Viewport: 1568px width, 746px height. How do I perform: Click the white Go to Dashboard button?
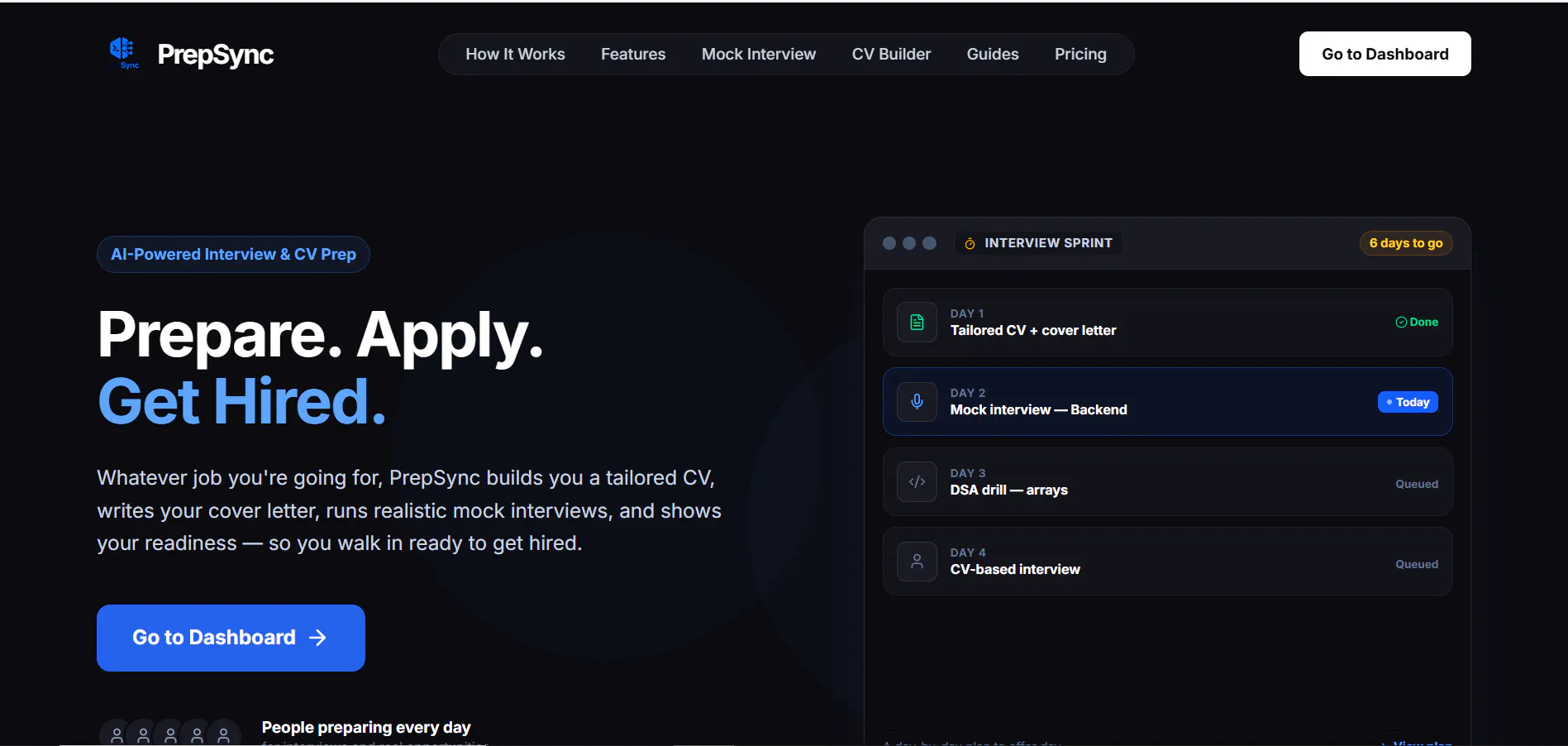click(1385, 54)
